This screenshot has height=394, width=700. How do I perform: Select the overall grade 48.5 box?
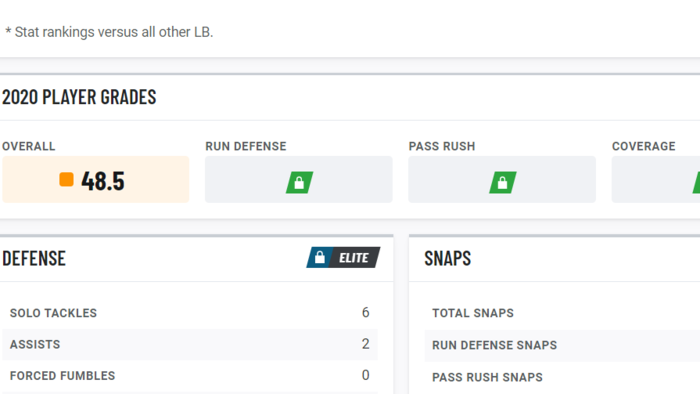[96, 179]
